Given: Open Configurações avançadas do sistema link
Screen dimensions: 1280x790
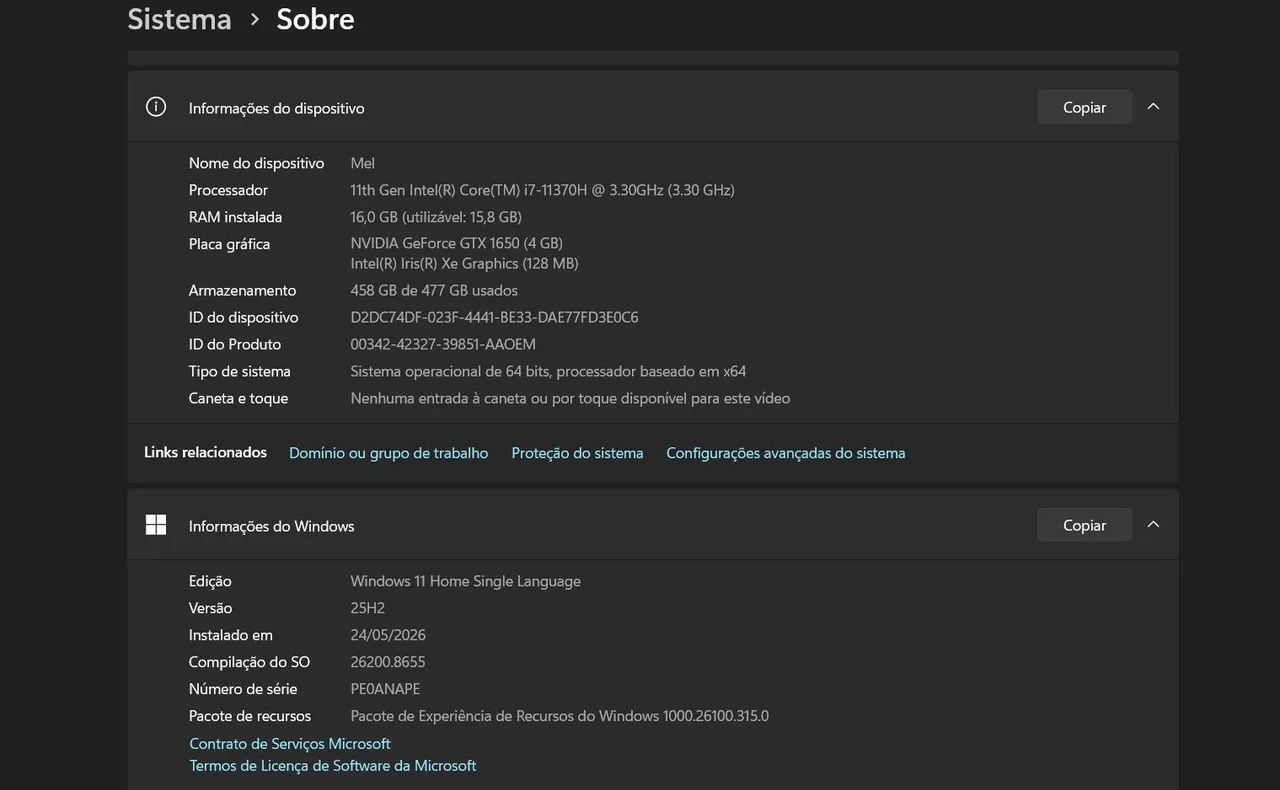Looking at the screenshot, I should pyautogui.click(x=786, y=453).
